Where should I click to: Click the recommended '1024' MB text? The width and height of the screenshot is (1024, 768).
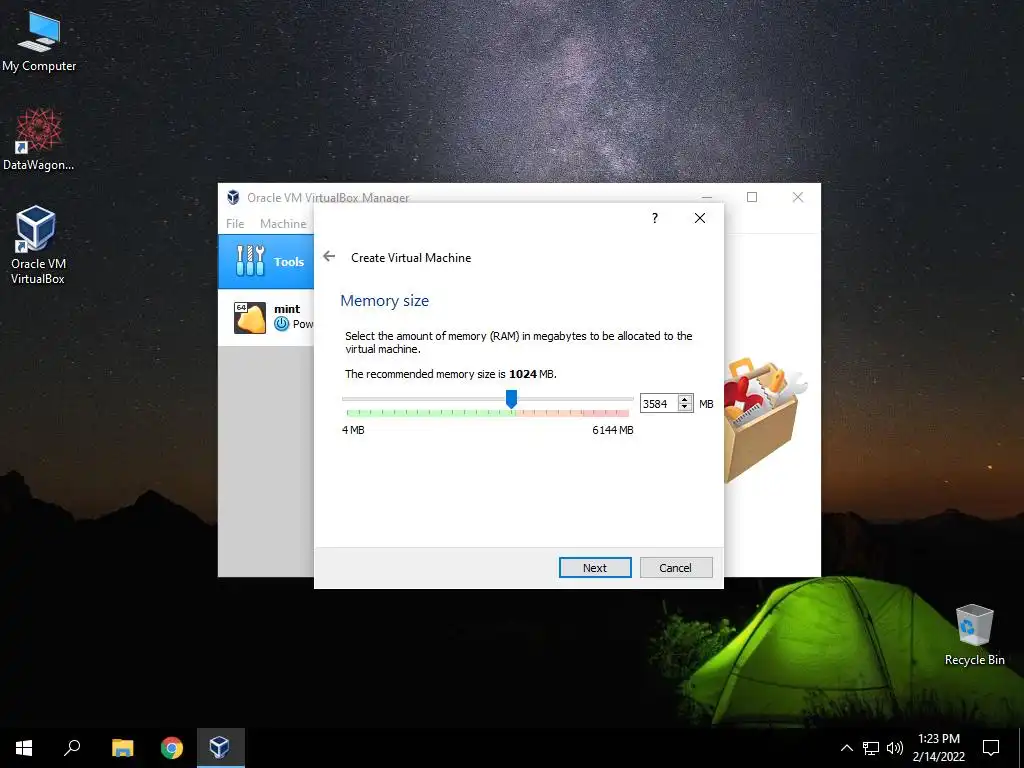[x=522, y=374]
